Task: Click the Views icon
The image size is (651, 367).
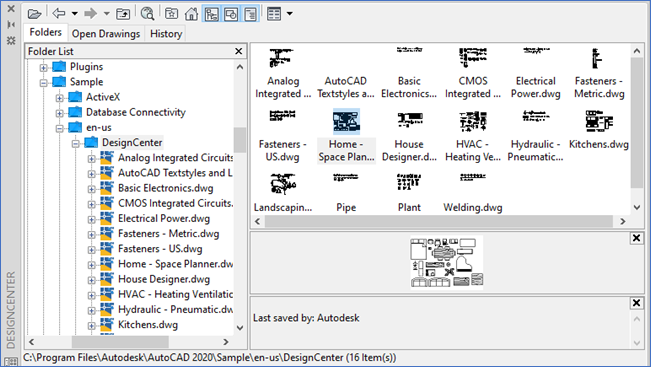Action: (x=274, y=14)
